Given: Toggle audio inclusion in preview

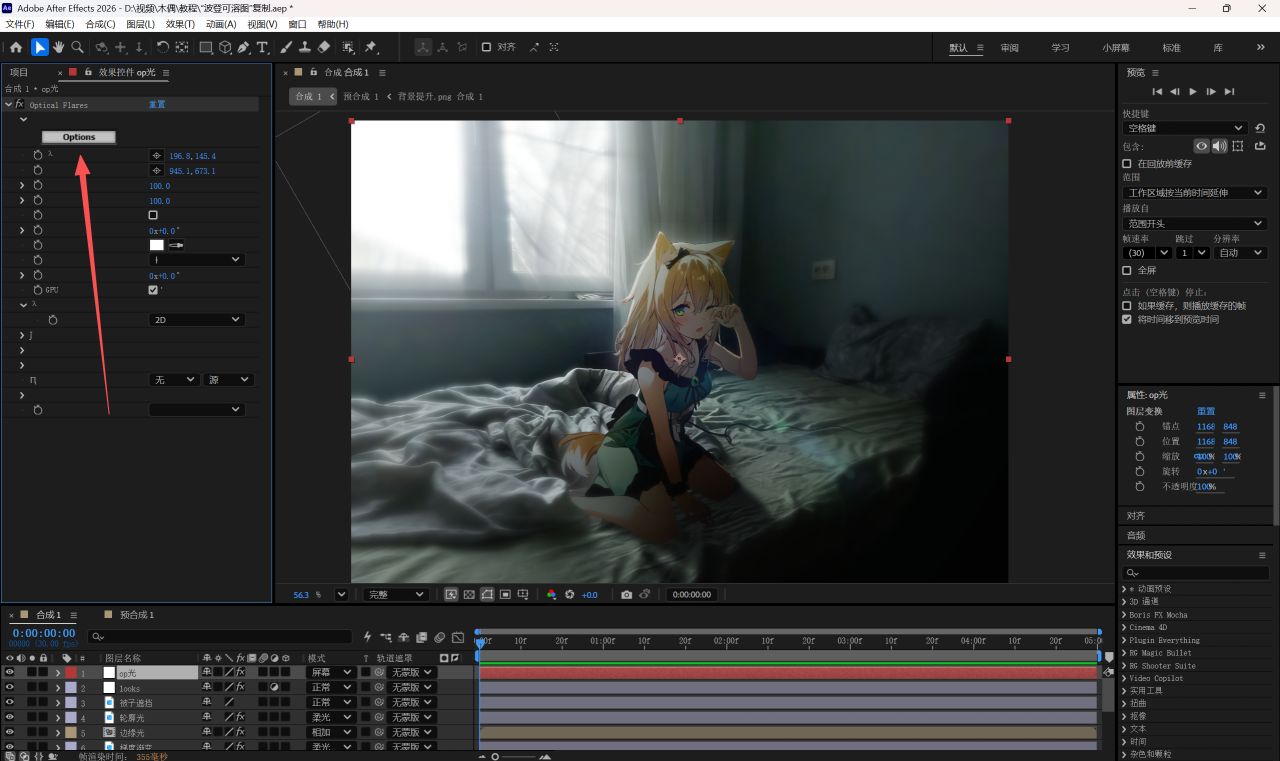Looking at the screenshot, I should 1219,146.
